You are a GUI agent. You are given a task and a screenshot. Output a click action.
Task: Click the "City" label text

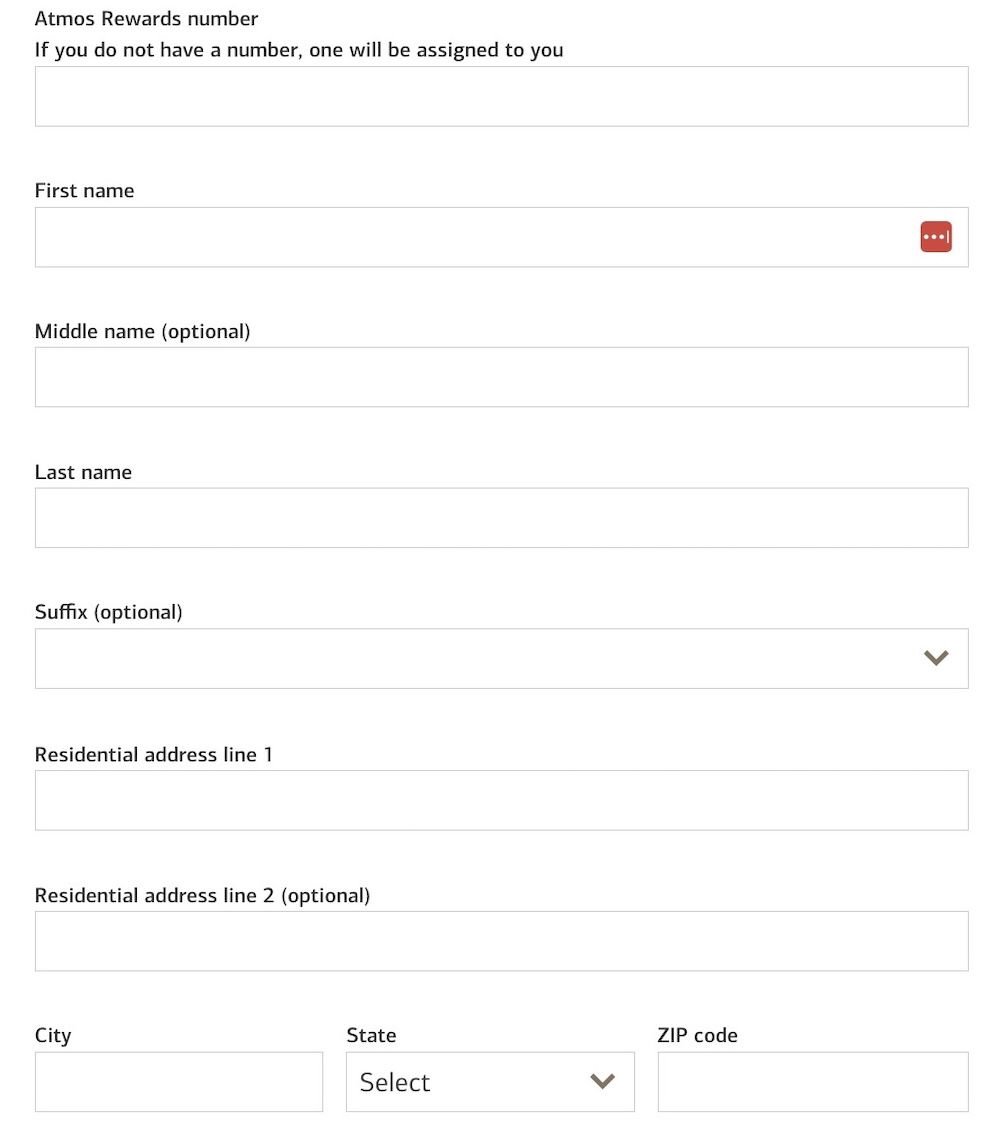tap(53, 1036)
